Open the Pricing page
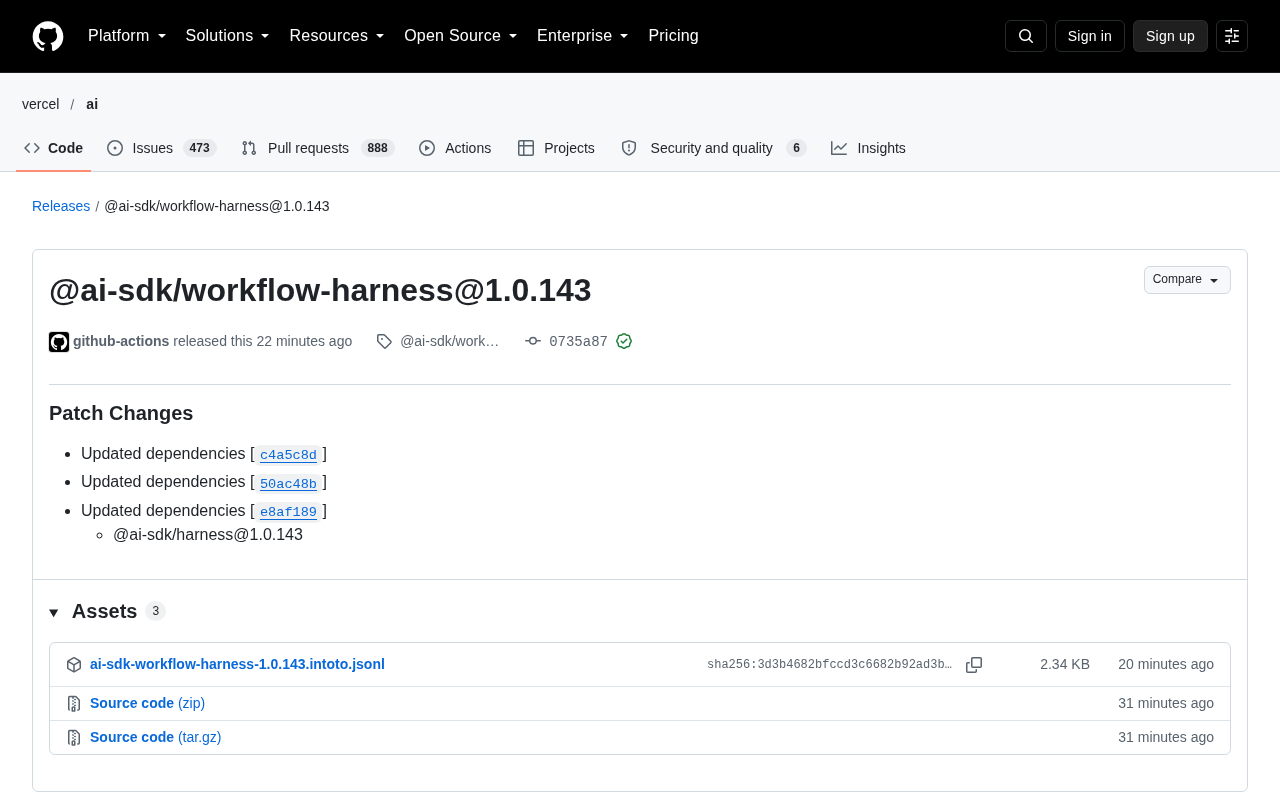The height and width of the screenshot is (800, 1280). point(673,36)
